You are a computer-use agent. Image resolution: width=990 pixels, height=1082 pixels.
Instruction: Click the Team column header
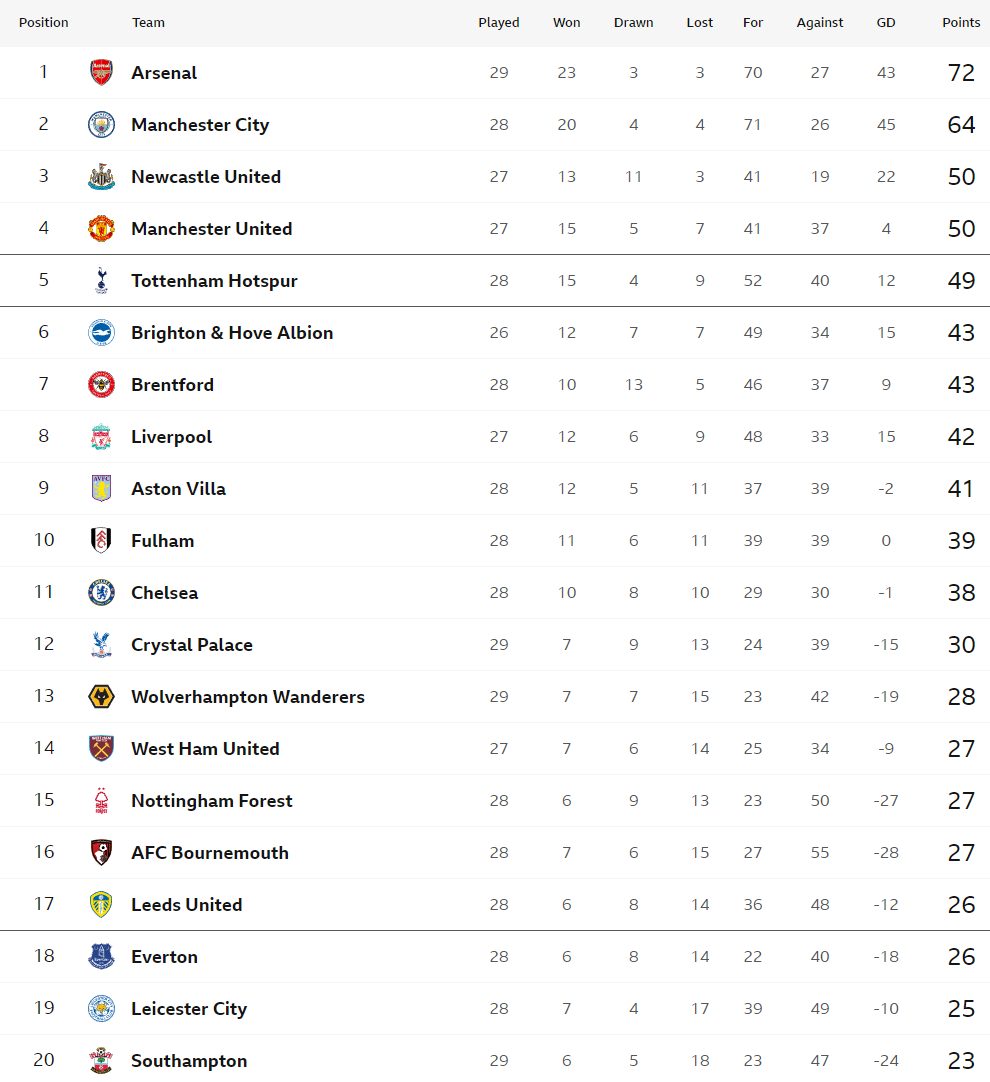point(148,23)
